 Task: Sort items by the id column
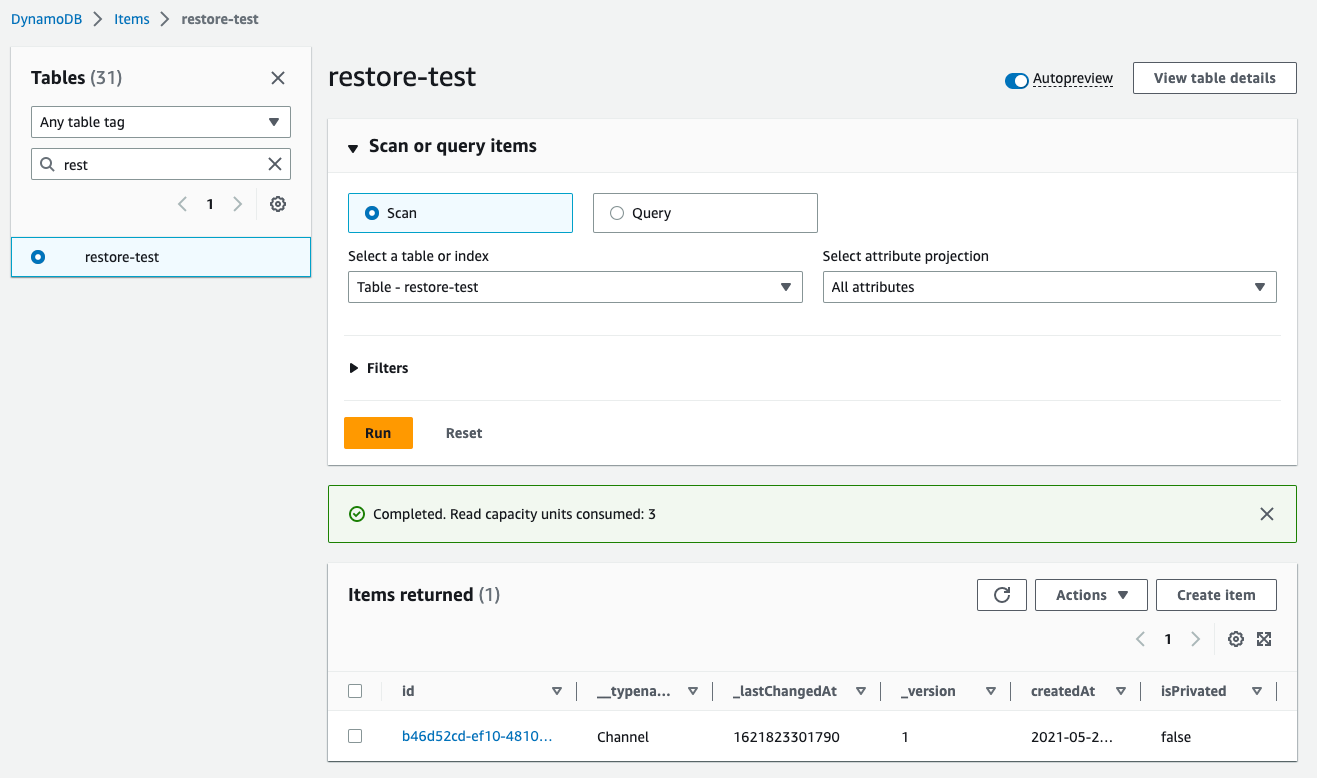557,690
